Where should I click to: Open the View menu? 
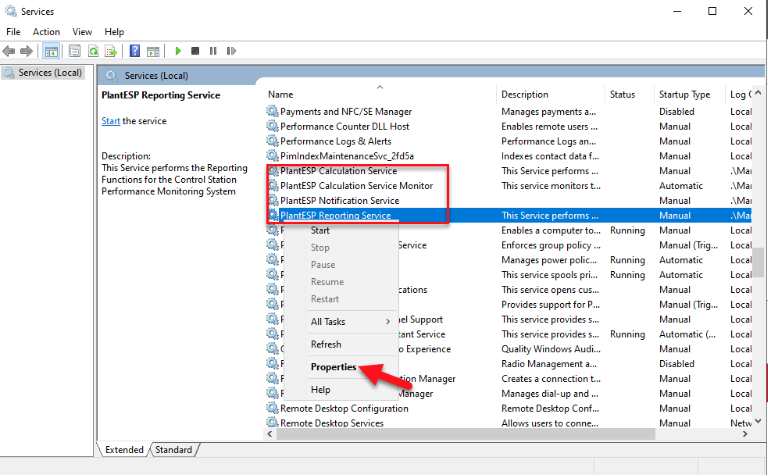click(x=82, y=32)
